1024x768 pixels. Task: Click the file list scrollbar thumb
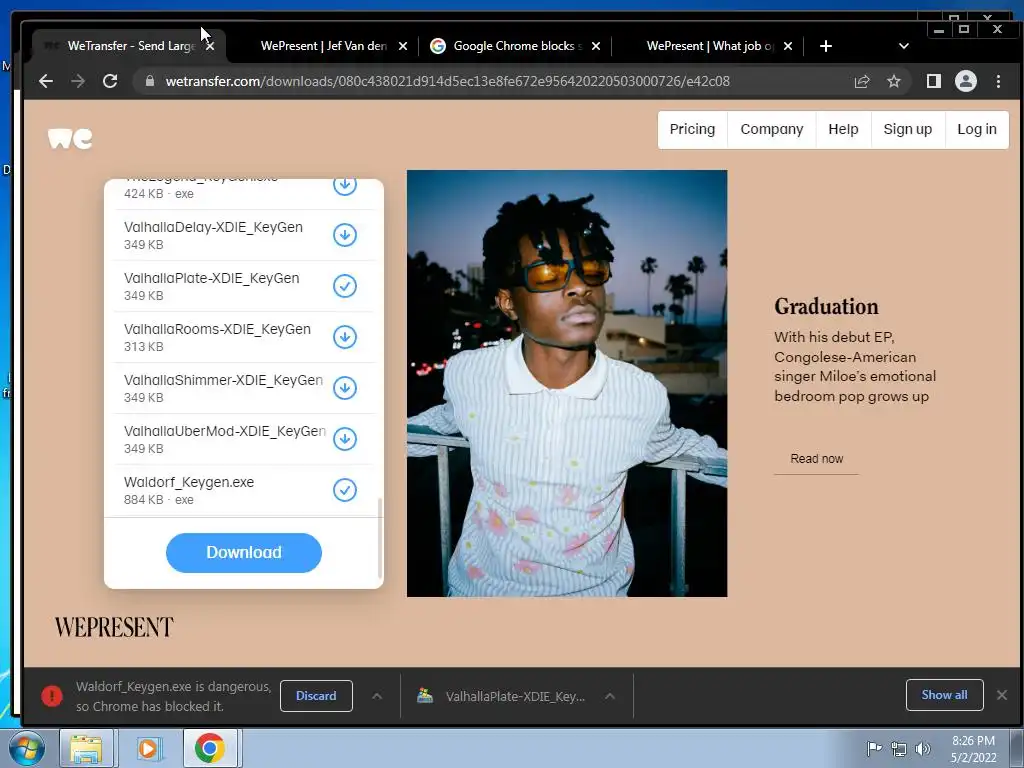pos(379,539)
